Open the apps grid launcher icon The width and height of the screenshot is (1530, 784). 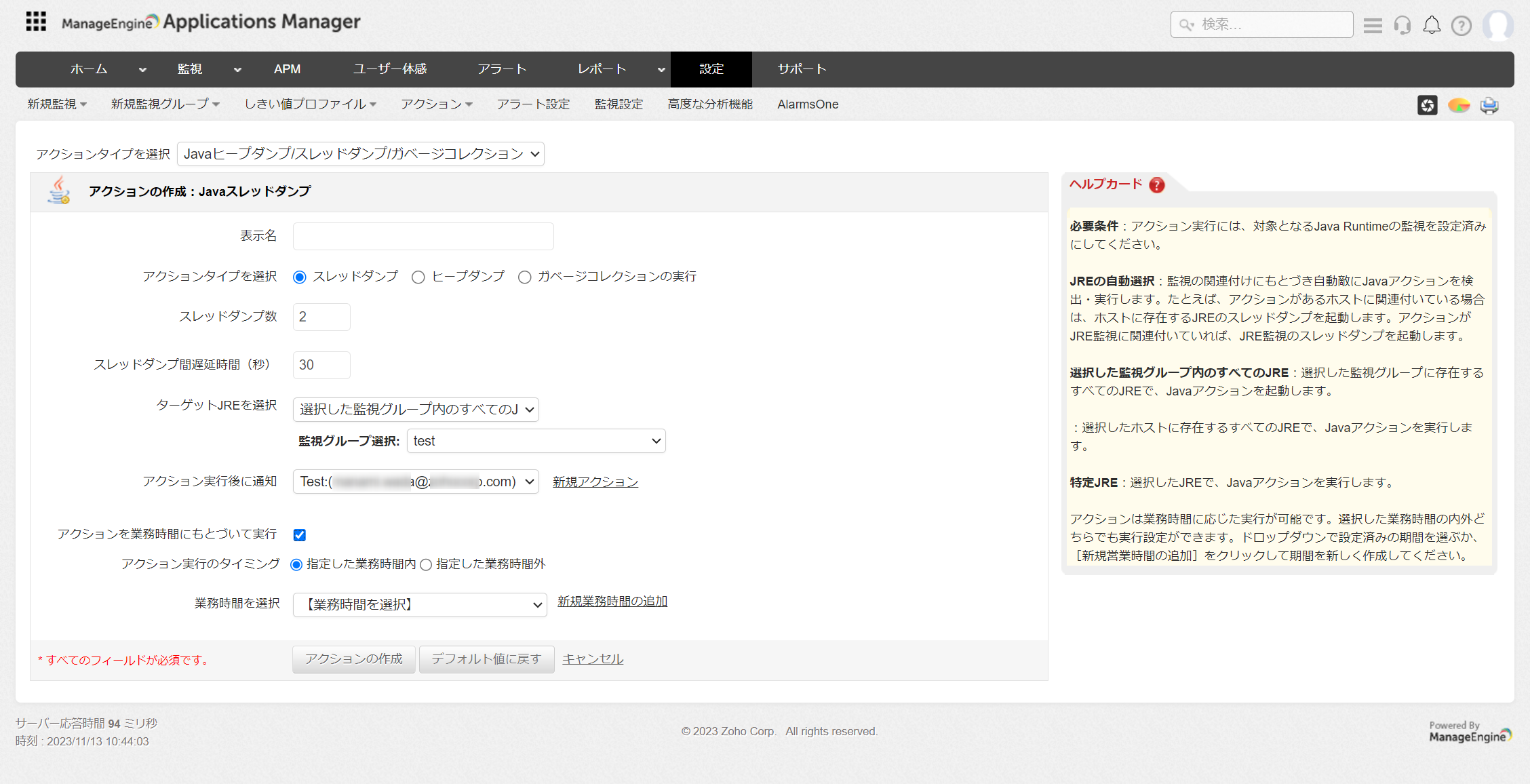click(x=36, y=22)
